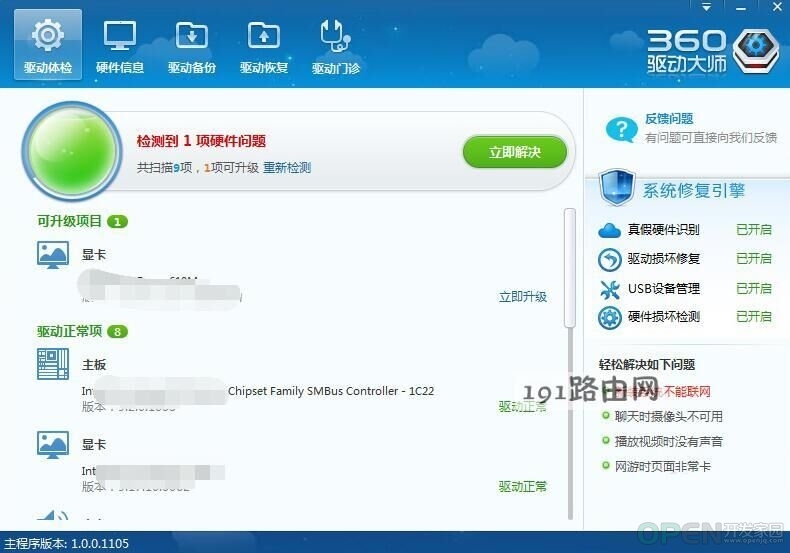The width and height of the screenshot is (790, 553).
Task: Toggle 已开启 for 硬件损坏检测
Action: pyautogui.click(x=754, y=317)
